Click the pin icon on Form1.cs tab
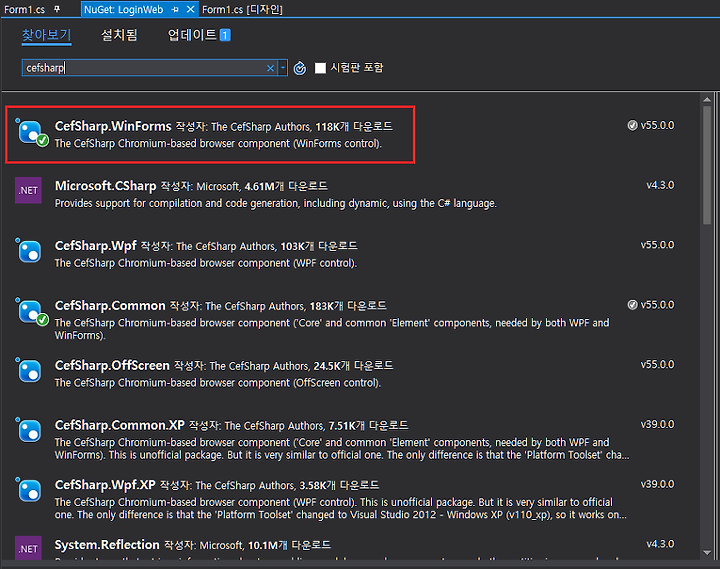The width and height of the screenshot is (720, 569). [x=57, y=9]
